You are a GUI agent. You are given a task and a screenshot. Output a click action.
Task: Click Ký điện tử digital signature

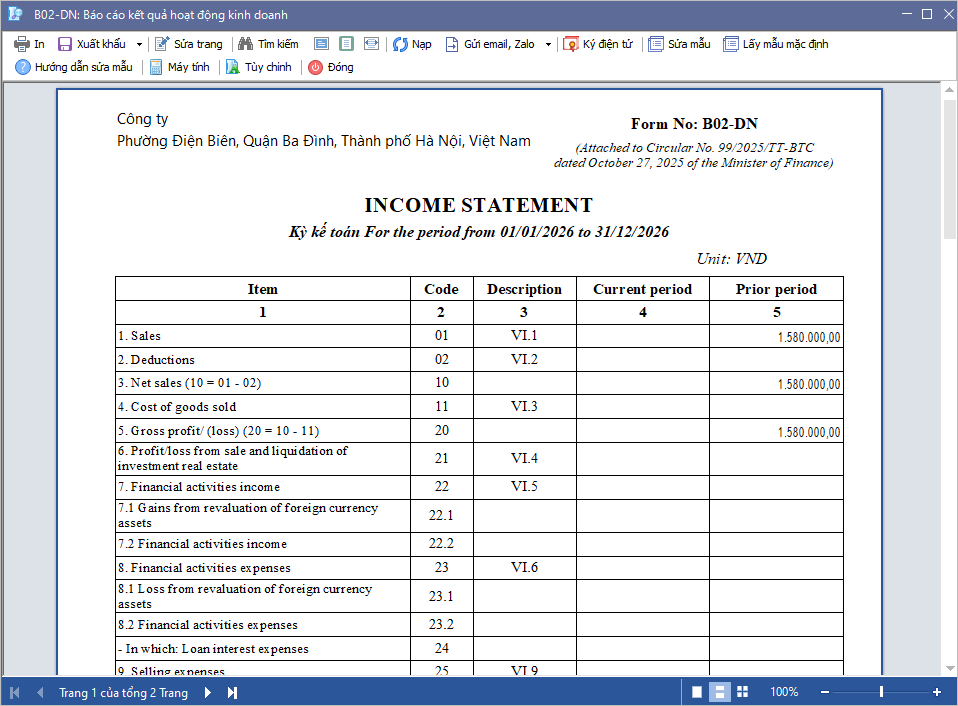(x=598, y=44)
